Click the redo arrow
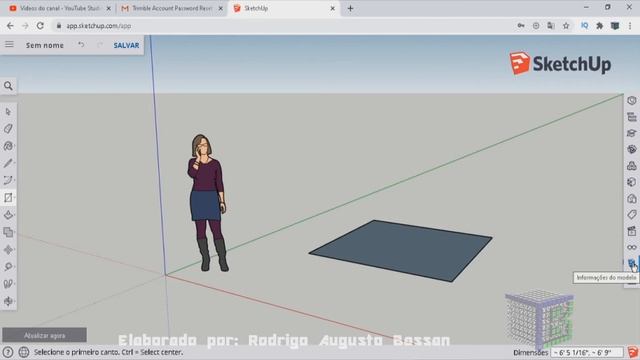Image resolution: width=640 pixels, height=360 pixels. click(100, 44)
